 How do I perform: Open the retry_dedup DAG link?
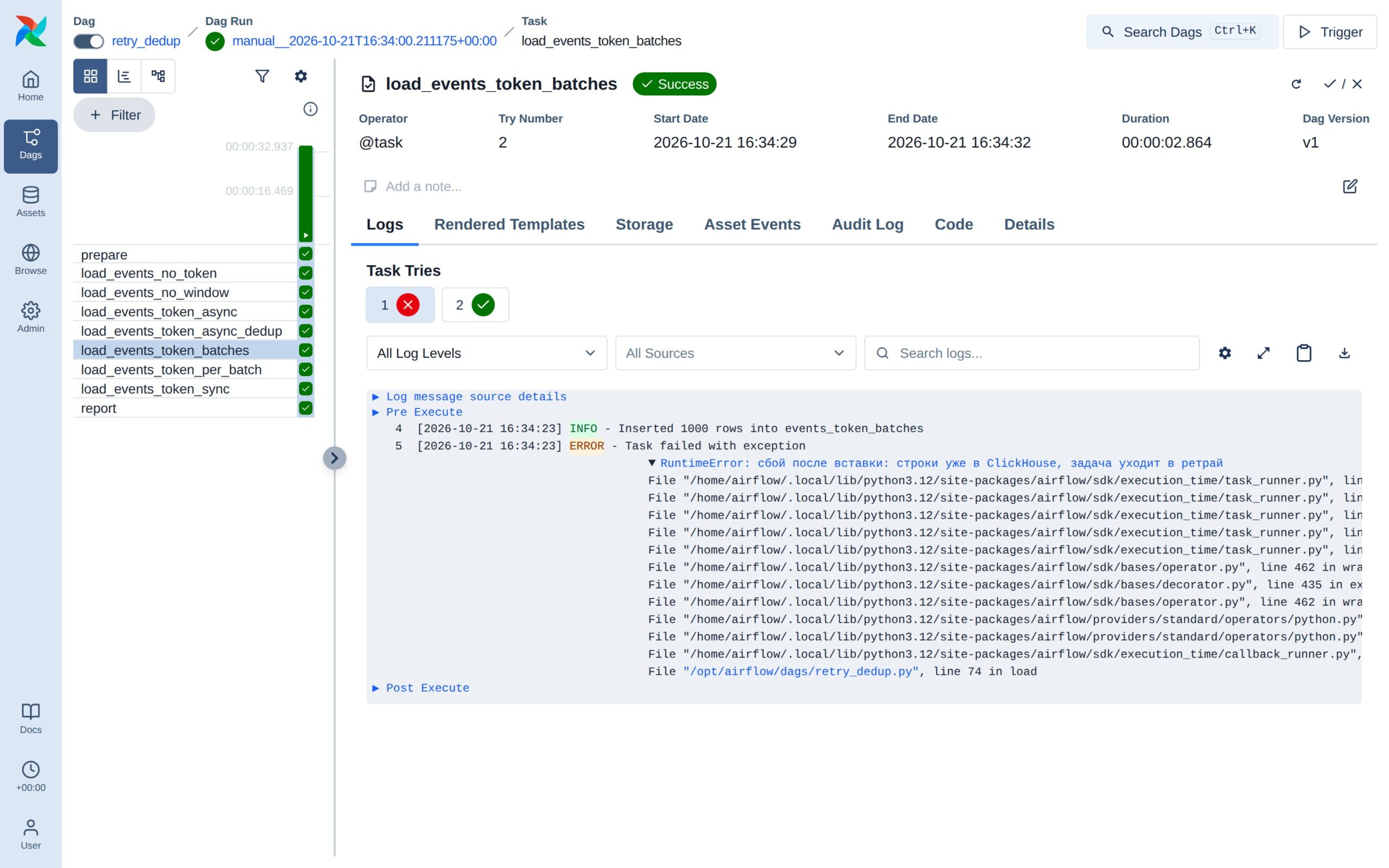(x=146, y=41)
